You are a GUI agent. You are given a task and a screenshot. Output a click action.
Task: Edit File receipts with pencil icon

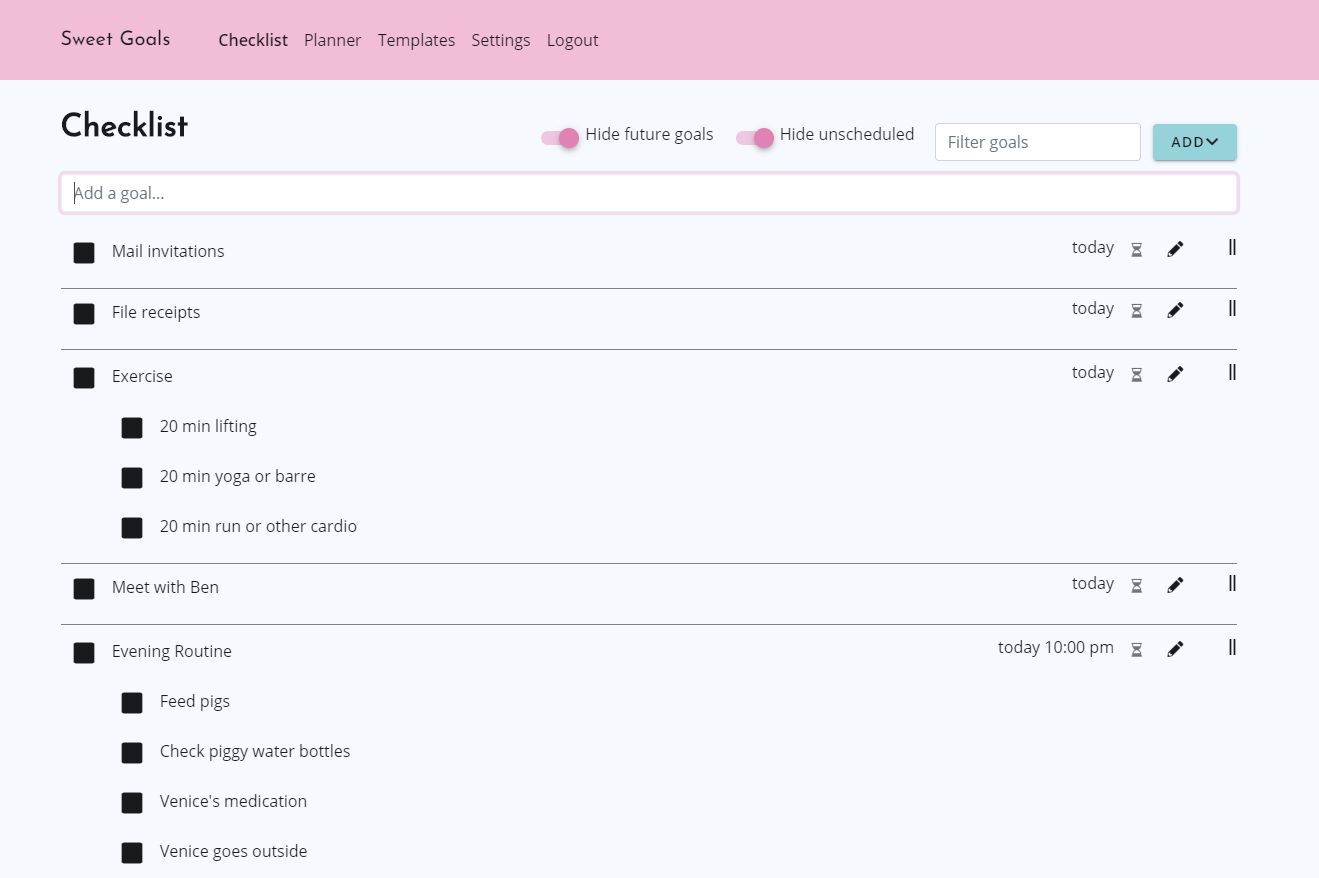click(x=1175, y=310)
